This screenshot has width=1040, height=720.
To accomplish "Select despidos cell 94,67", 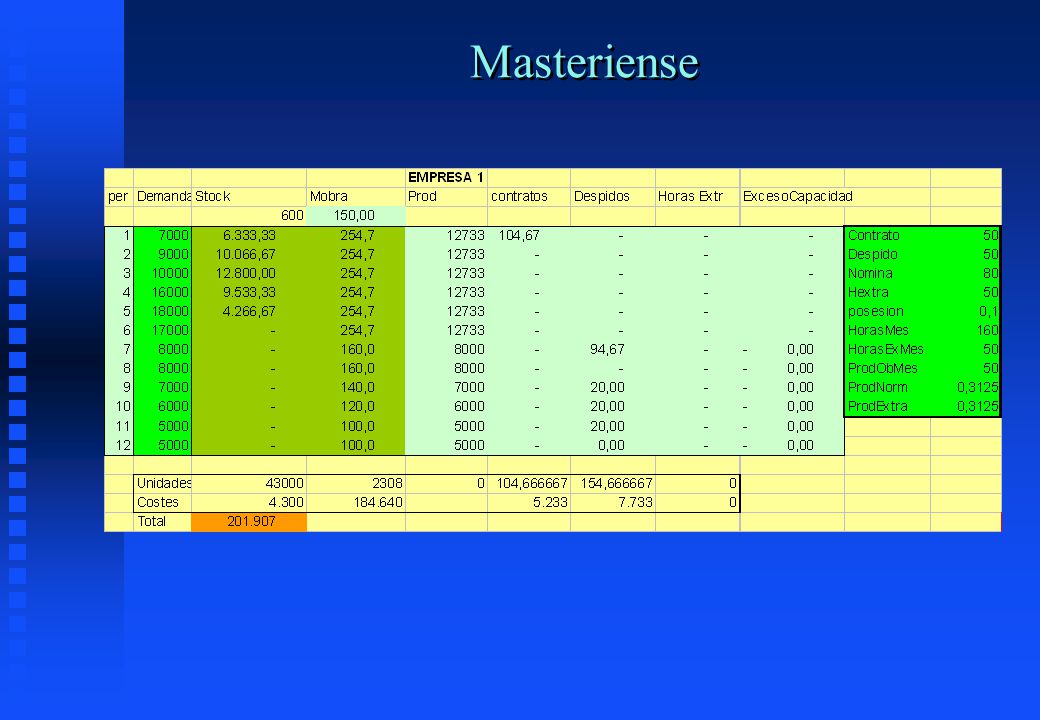I will click(613, 349).
